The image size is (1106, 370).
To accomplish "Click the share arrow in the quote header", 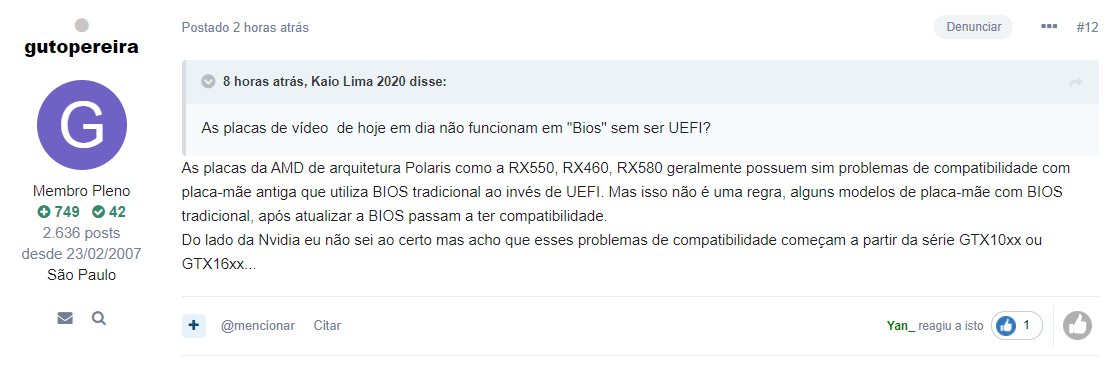I will 1076,82.
